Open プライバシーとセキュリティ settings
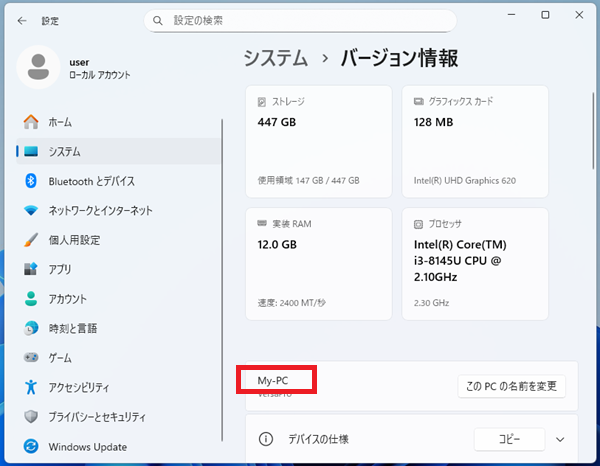The image size is (600, 466). 118,417
